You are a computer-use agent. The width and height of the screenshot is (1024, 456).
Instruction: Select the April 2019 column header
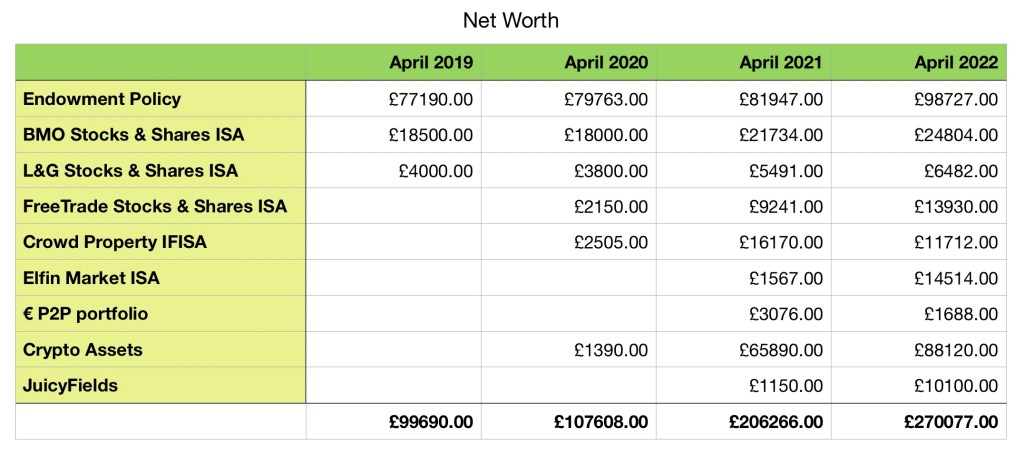point(431,62)
